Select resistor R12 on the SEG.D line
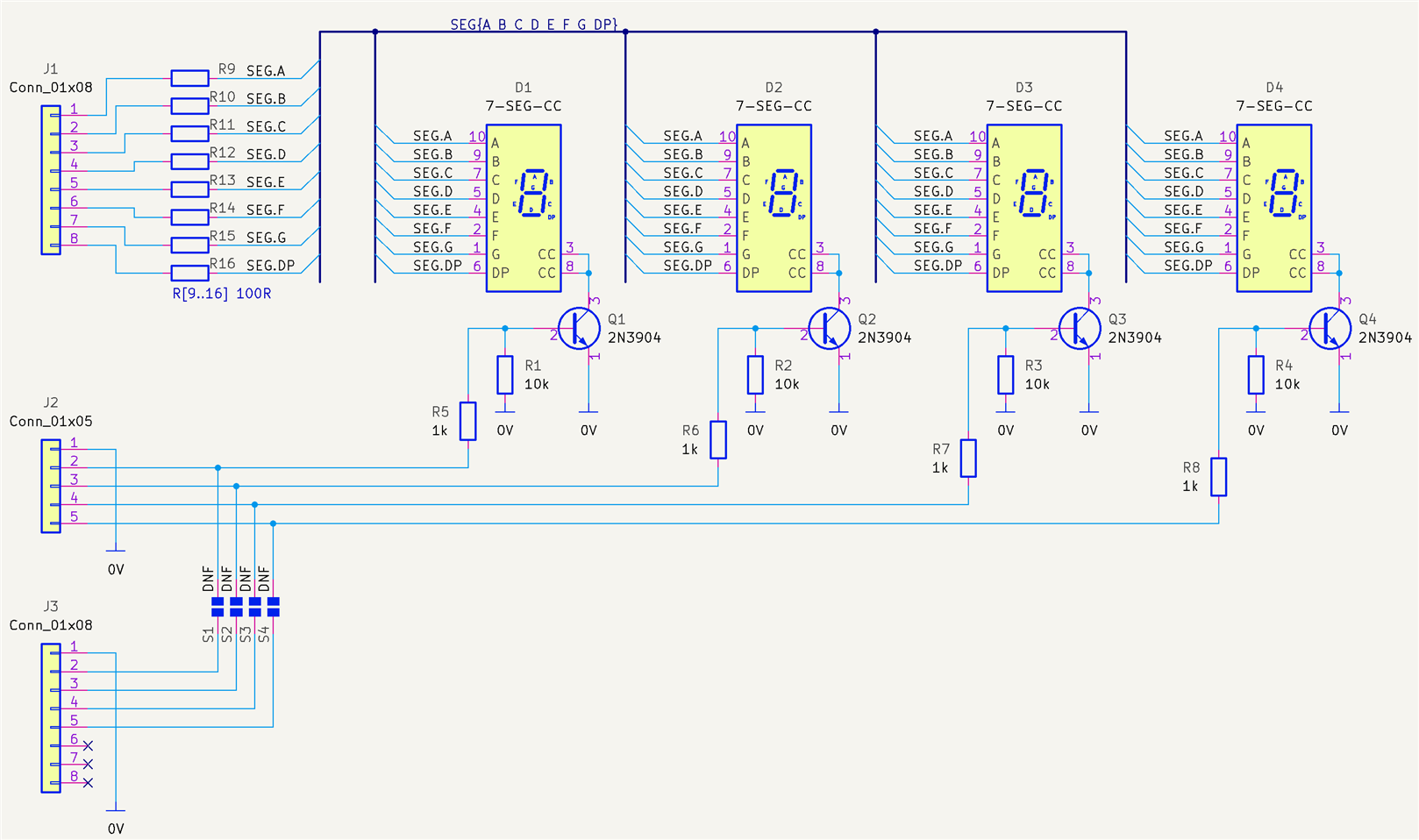Image resolution: width=1419 pixels, height=840 pixels. [189, 161]
